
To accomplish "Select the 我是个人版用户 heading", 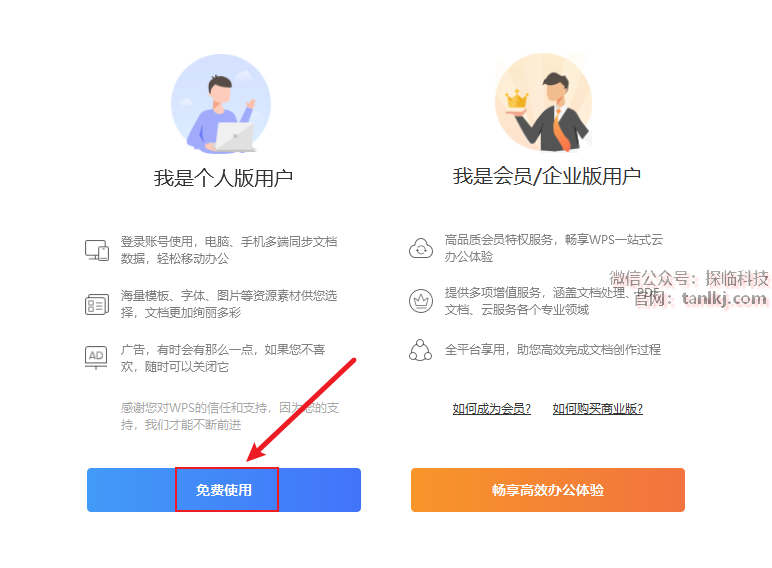I will tap(224, 178).
